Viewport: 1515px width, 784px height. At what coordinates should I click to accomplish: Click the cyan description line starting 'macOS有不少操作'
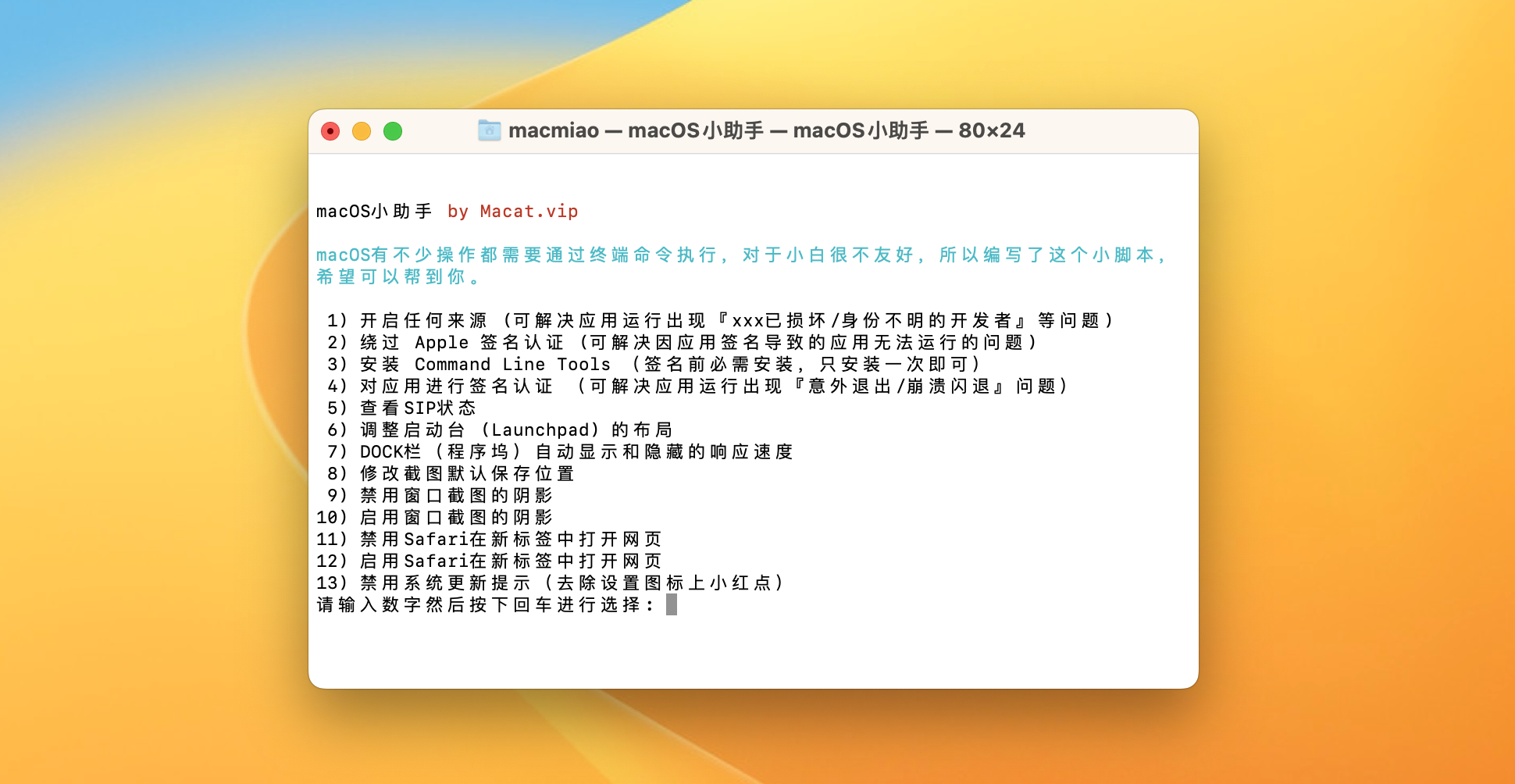[x=741, y=255]
